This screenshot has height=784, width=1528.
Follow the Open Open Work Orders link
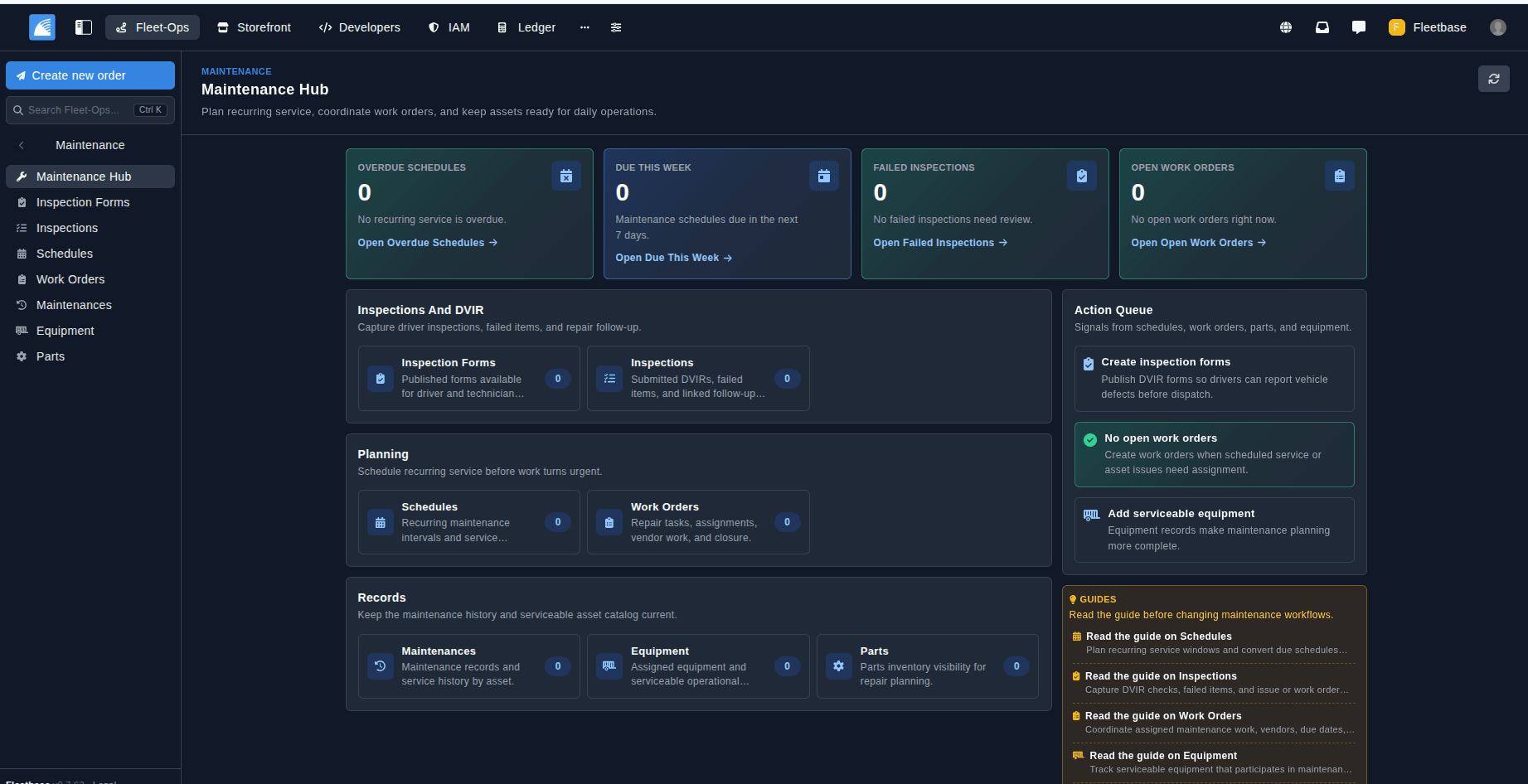(1199, 243)
